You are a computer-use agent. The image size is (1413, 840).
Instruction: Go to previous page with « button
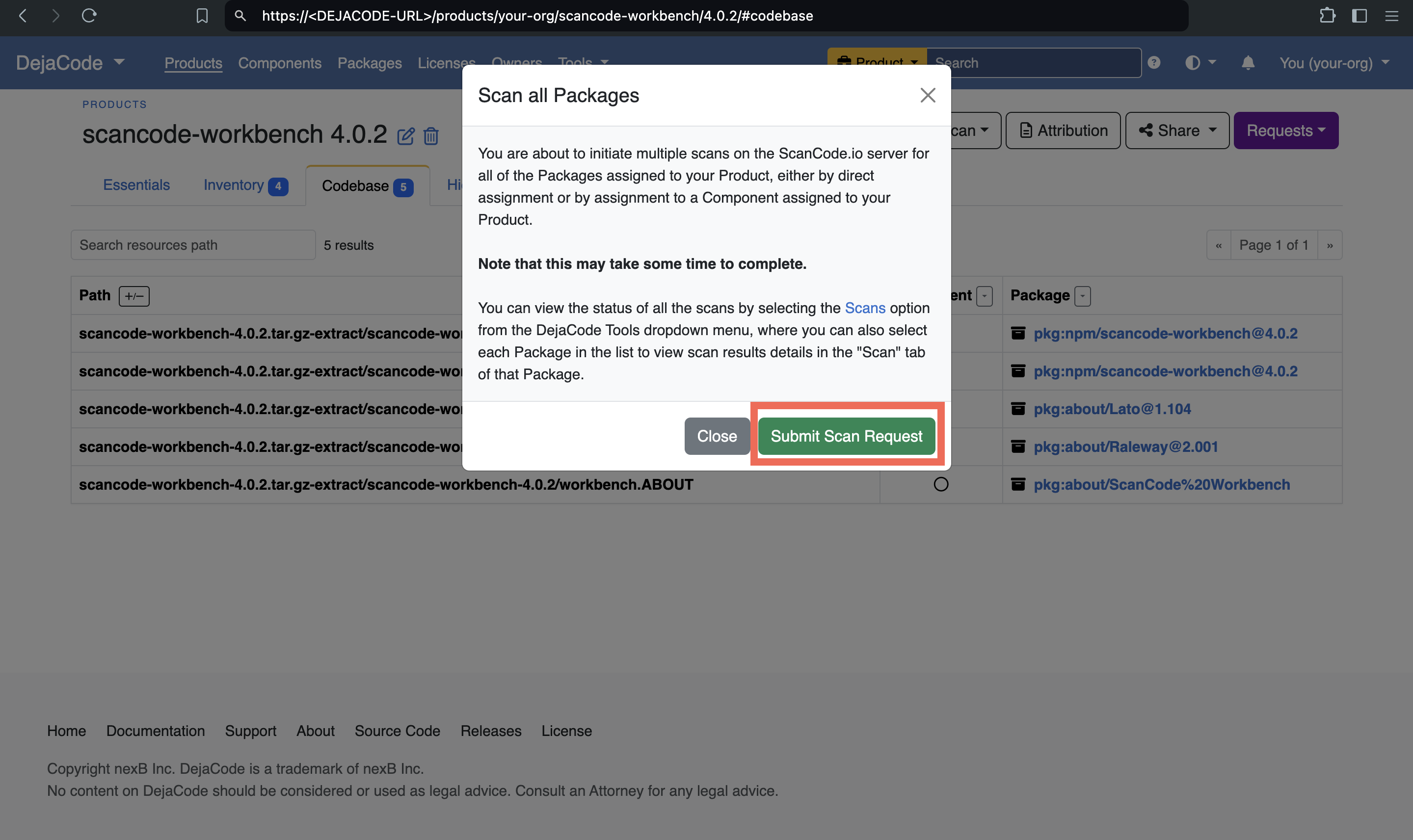pos(1219,245)
